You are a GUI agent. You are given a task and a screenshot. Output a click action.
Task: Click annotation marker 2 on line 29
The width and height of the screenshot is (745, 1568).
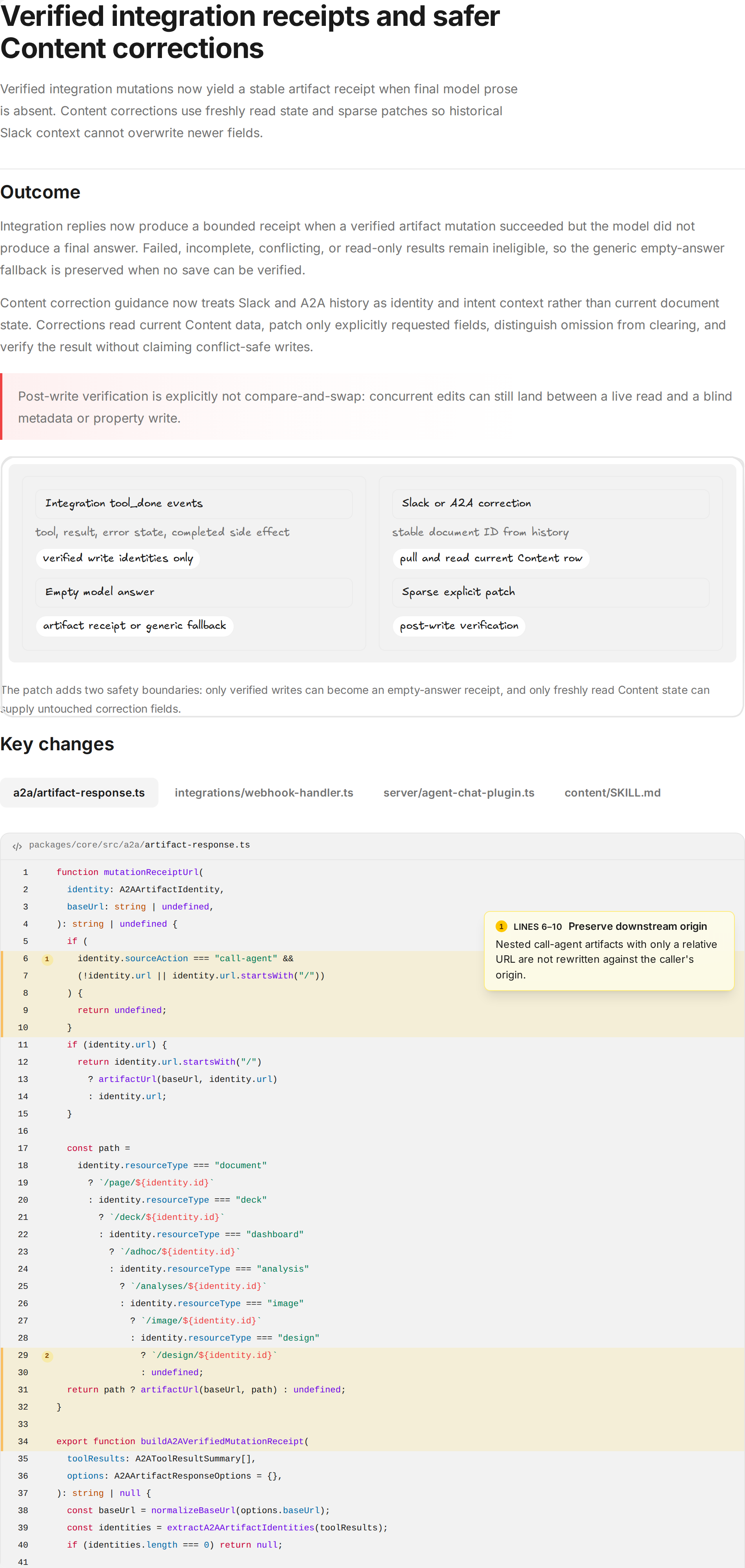47,1356
